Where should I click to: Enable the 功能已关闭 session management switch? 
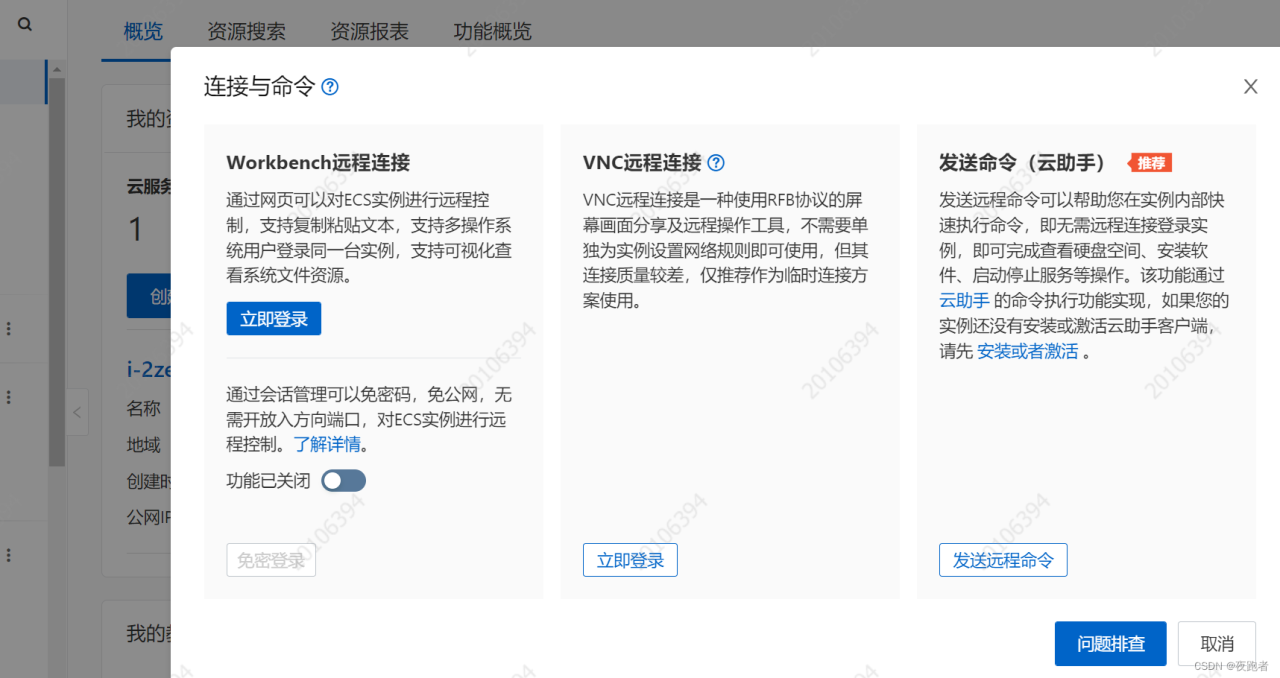coord(344,481)
